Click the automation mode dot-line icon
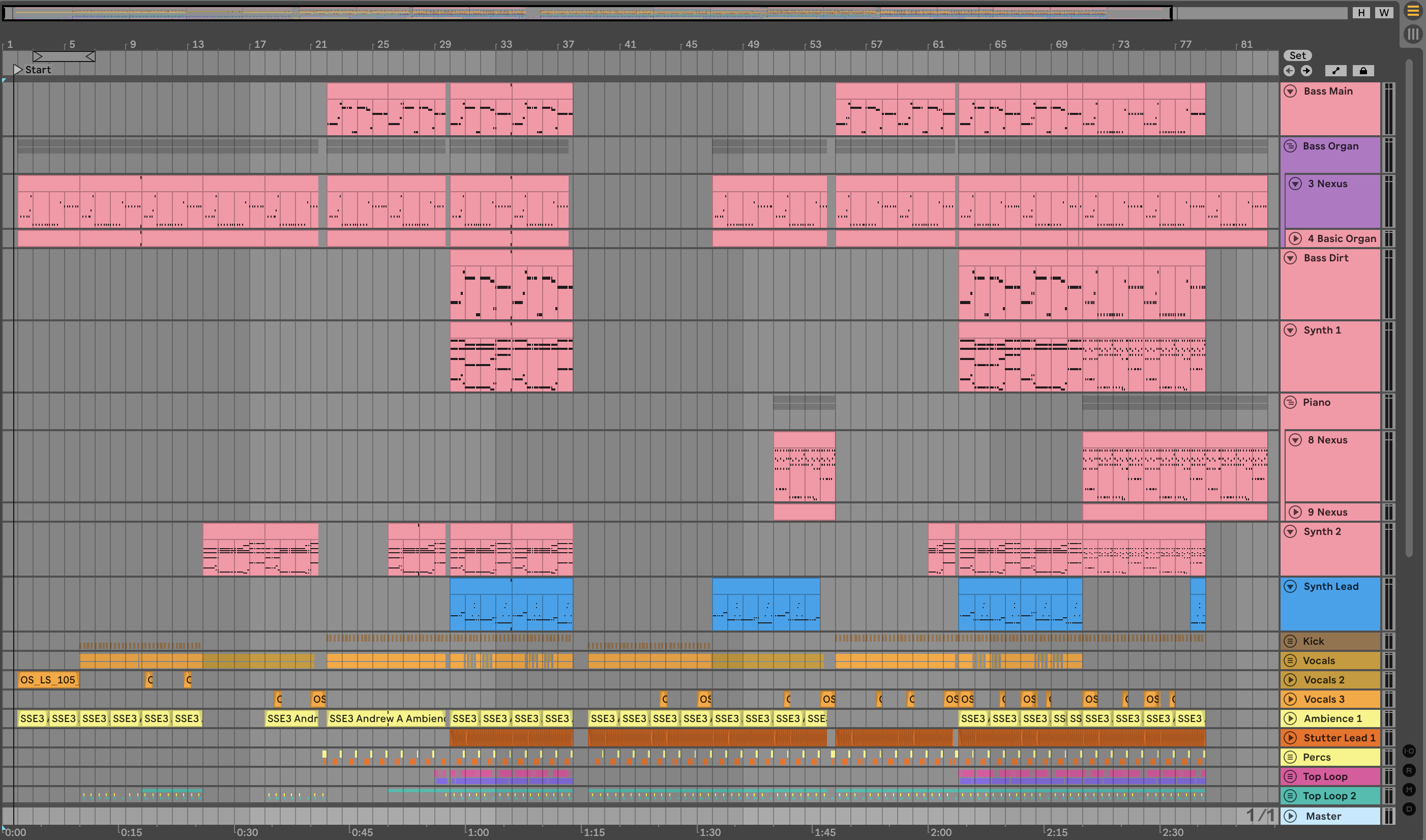 click(x=1335, y=71)
